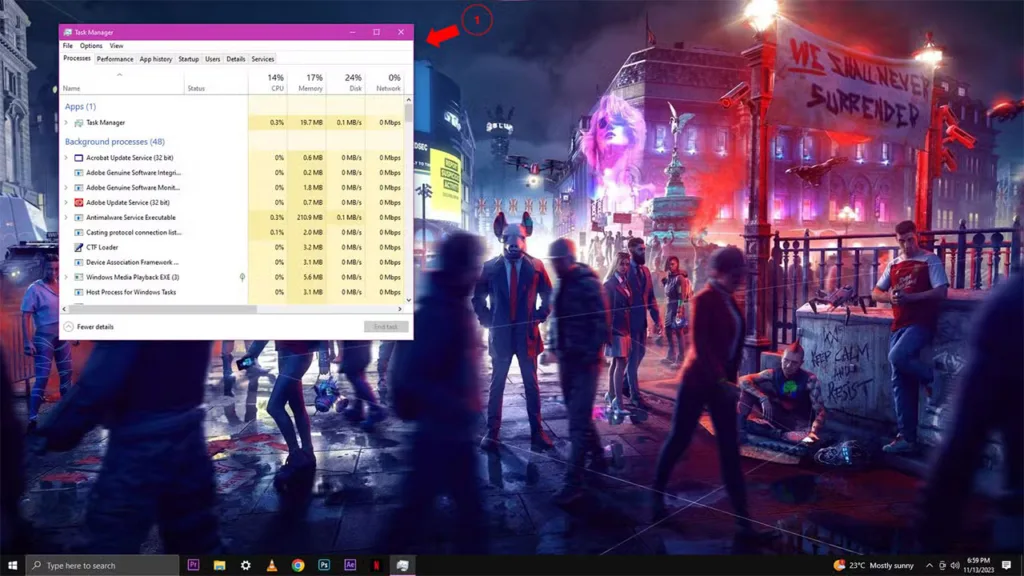Collapse view with Fewer details

[89, 327]
